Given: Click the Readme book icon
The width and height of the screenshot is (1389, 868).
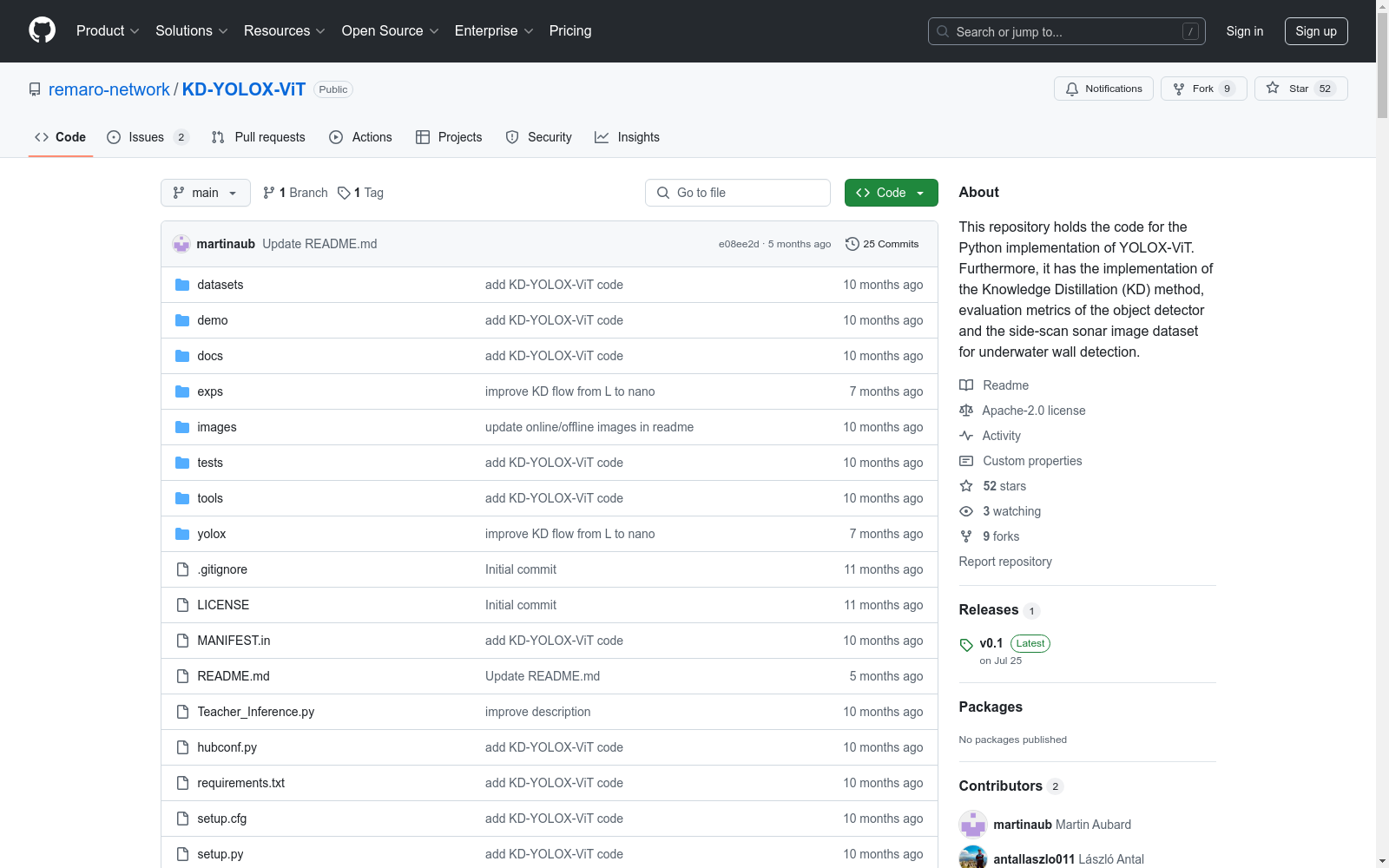Looking at the screenshot, I should point(966,385).
